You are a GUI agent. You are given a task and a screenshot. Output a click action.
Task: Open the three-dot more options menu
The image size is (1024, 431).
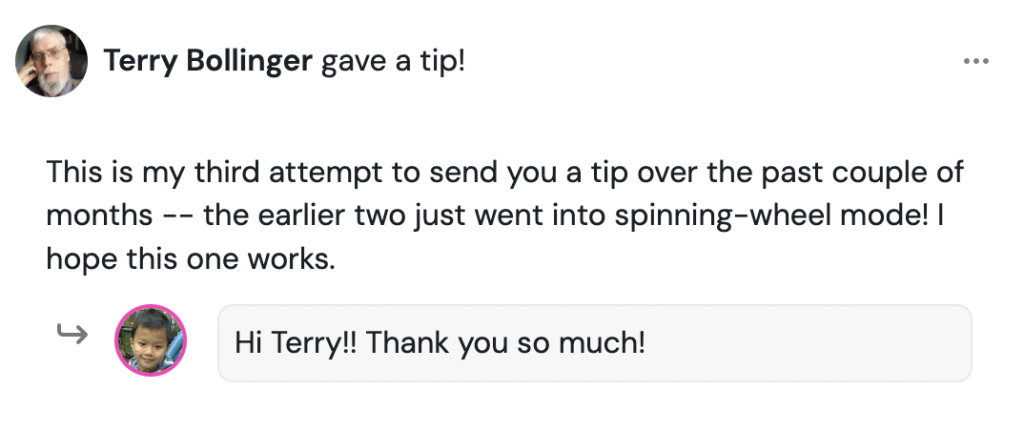point(975,62)
